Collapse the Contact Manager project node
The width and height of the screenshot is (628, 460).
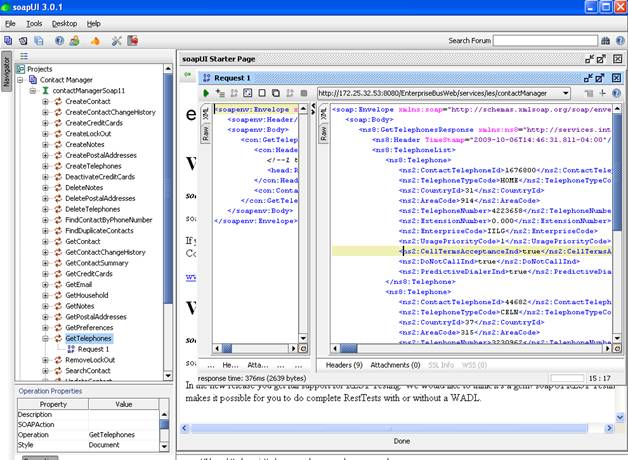(x=20, y=80)
